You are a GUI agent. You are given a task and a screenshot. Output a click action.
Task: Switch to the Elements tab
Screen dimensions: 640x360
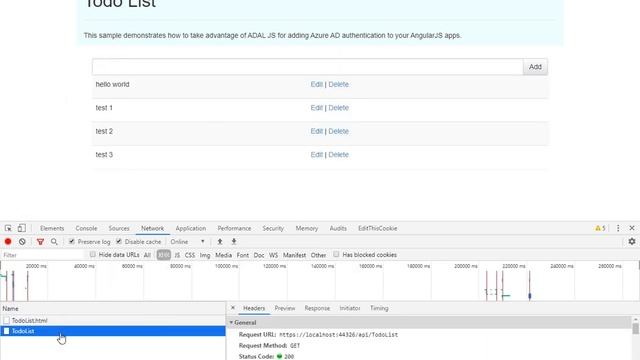click(52, 228)
